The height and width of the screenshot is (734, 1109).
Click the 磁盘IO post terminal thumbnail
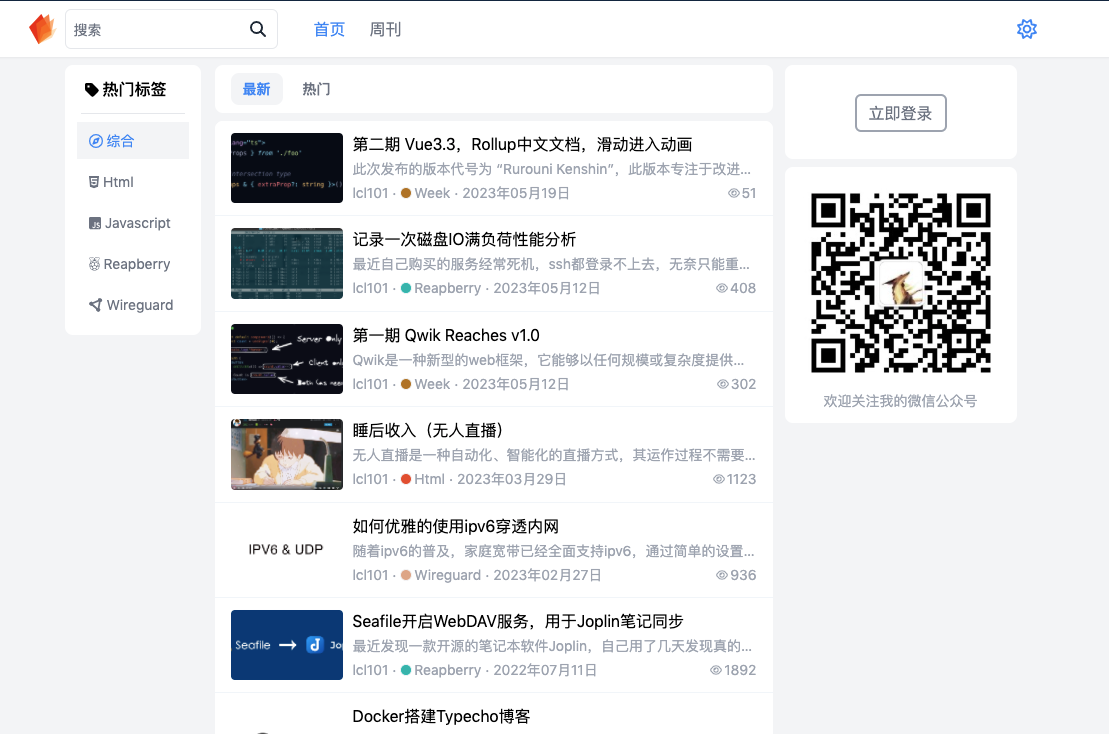coord(286,263)
